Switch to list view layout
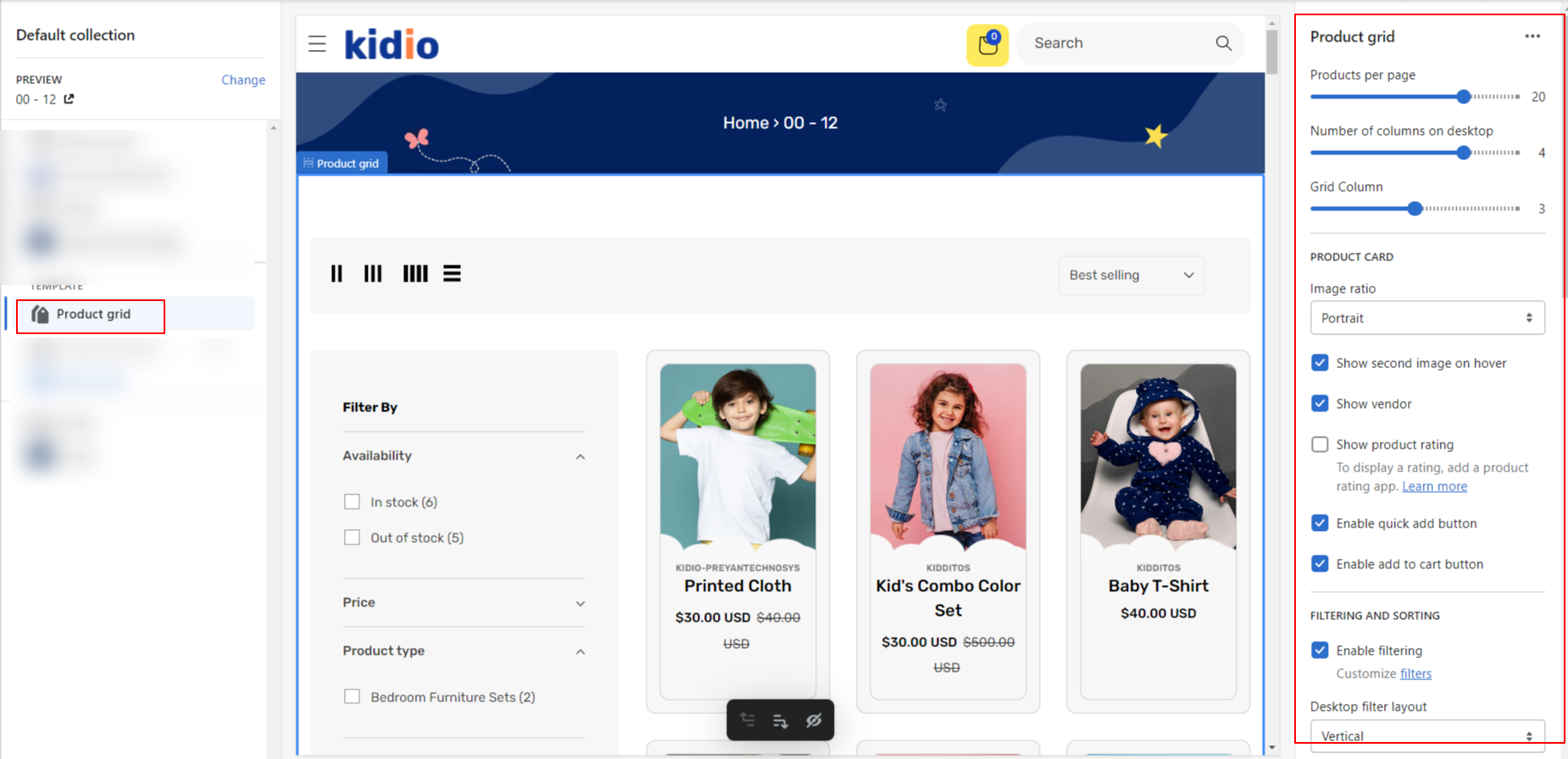Viewport: 1568px width, 759px height. pos(452,274)
